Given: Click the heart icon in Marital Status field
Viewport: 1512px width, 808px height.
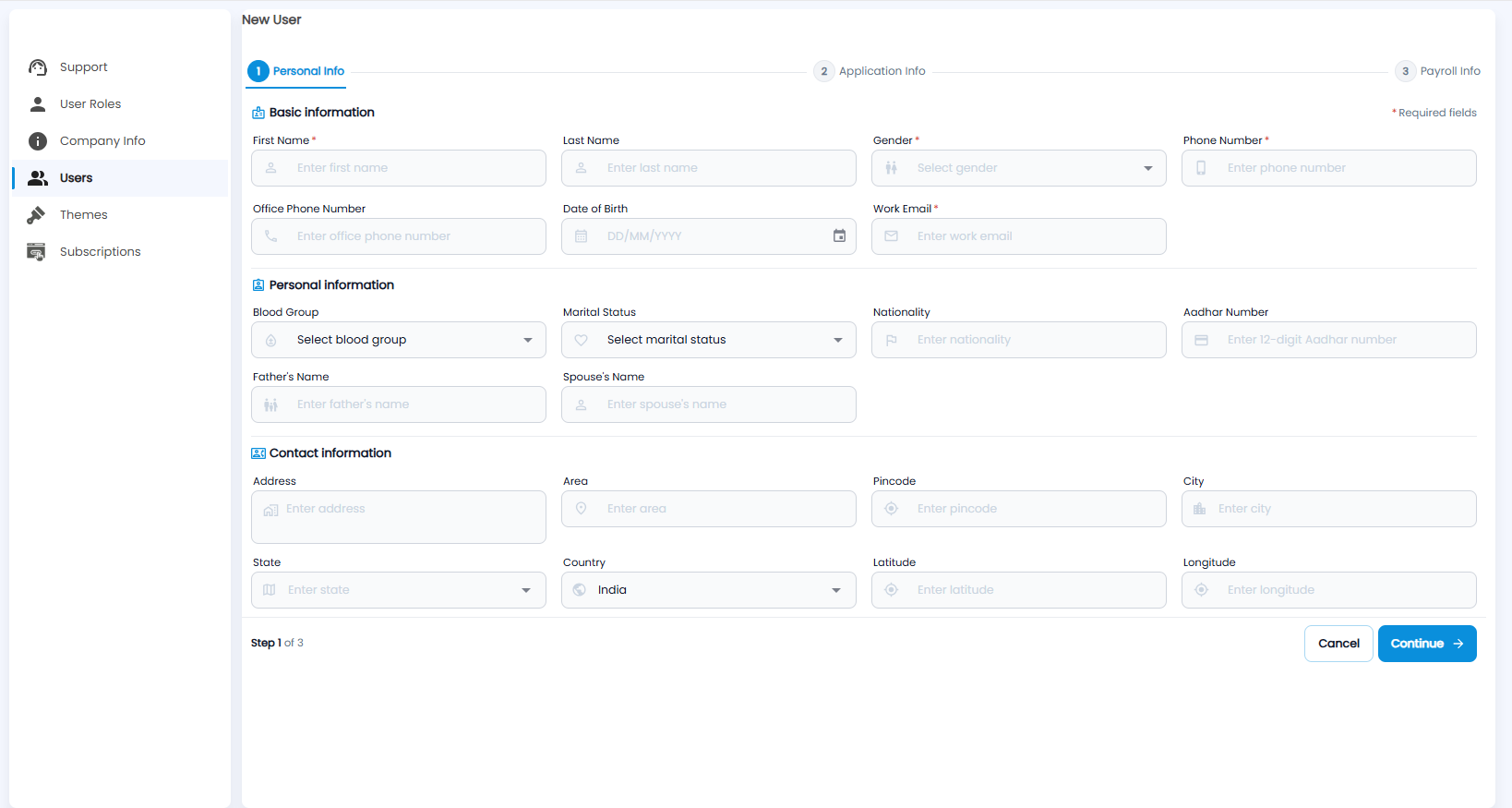Looking at the screenshot, I should (581, 340).
